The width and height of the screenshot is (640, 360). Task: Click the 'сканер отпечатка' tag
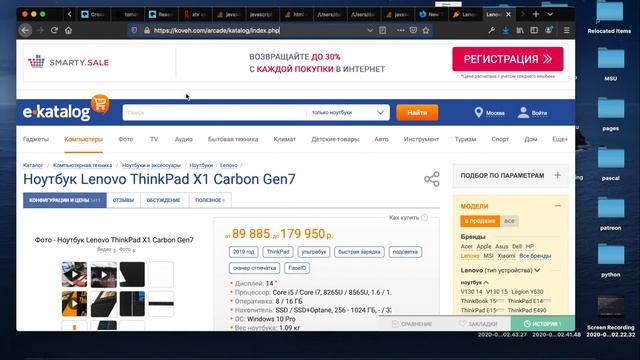(x=254, y=268)
